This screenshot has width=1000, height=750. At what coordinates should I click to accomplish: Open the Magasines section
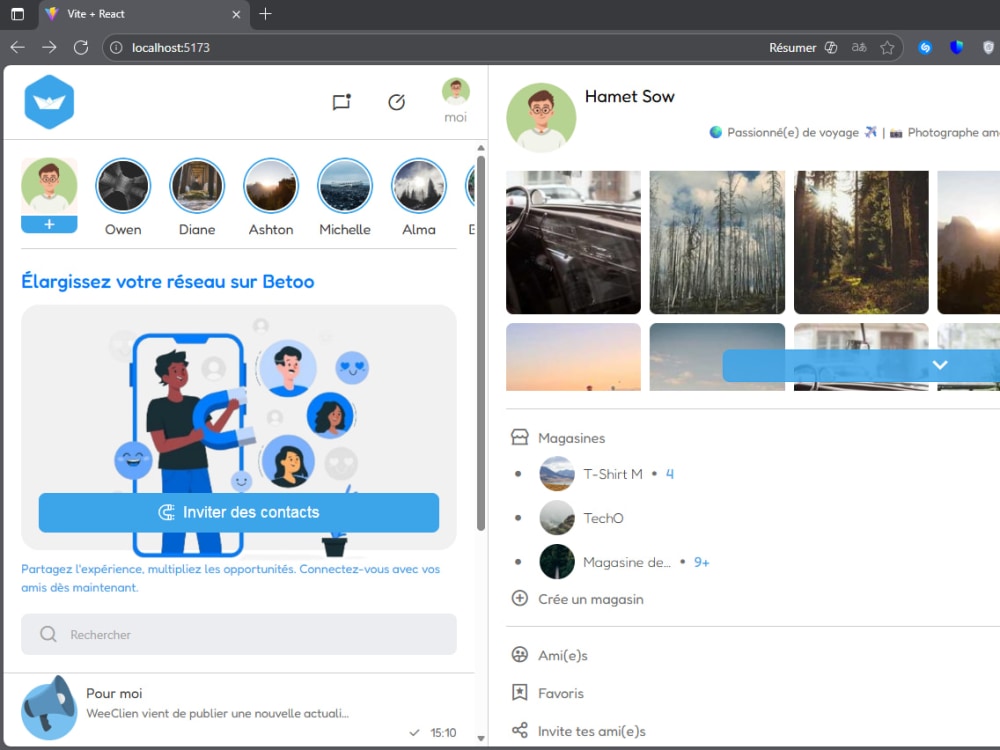pyautogui.click(x=571, y=438)
